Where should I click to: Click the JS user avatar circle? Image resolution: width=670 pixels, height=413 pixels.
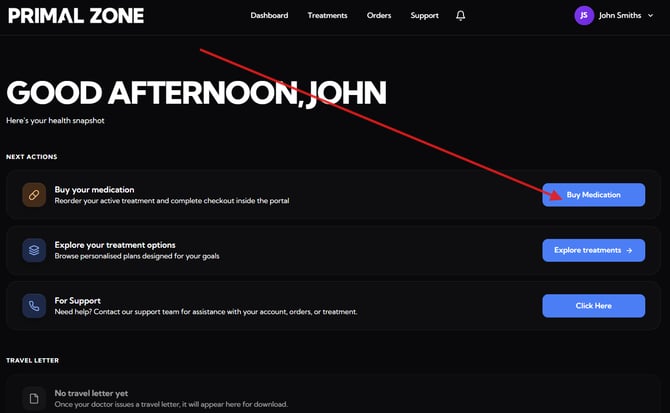(584, 16)
